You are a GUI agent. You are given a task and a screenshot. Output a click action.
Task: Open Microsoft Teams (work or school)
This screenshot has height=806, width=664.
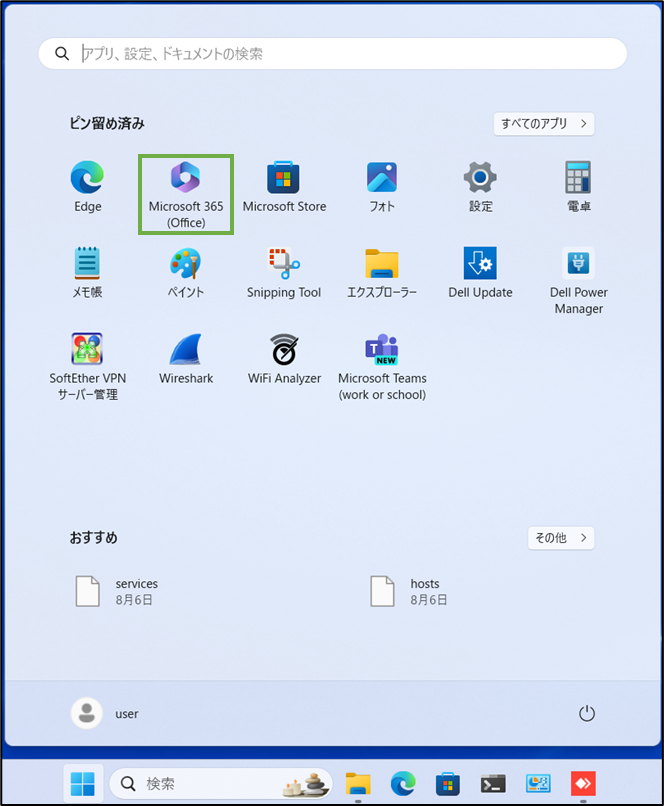(382, 367)
